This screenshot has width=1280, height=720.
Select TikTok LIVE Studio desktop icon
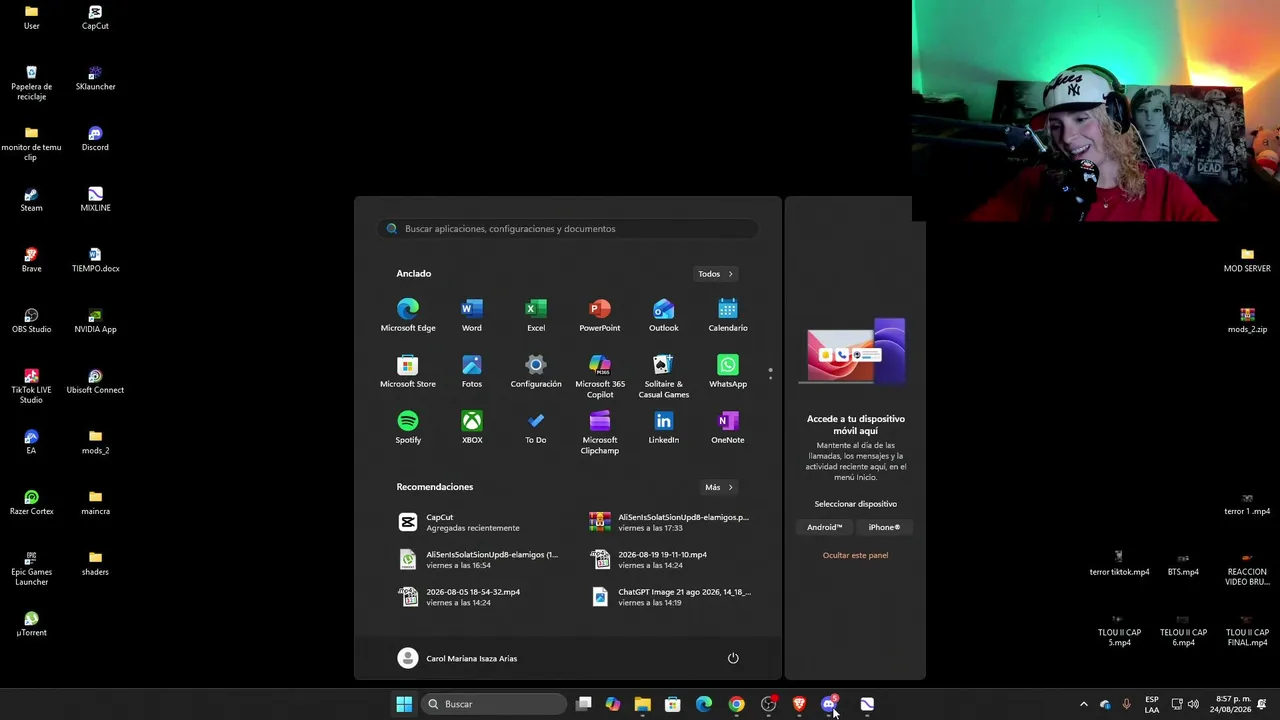pos(31,387)
